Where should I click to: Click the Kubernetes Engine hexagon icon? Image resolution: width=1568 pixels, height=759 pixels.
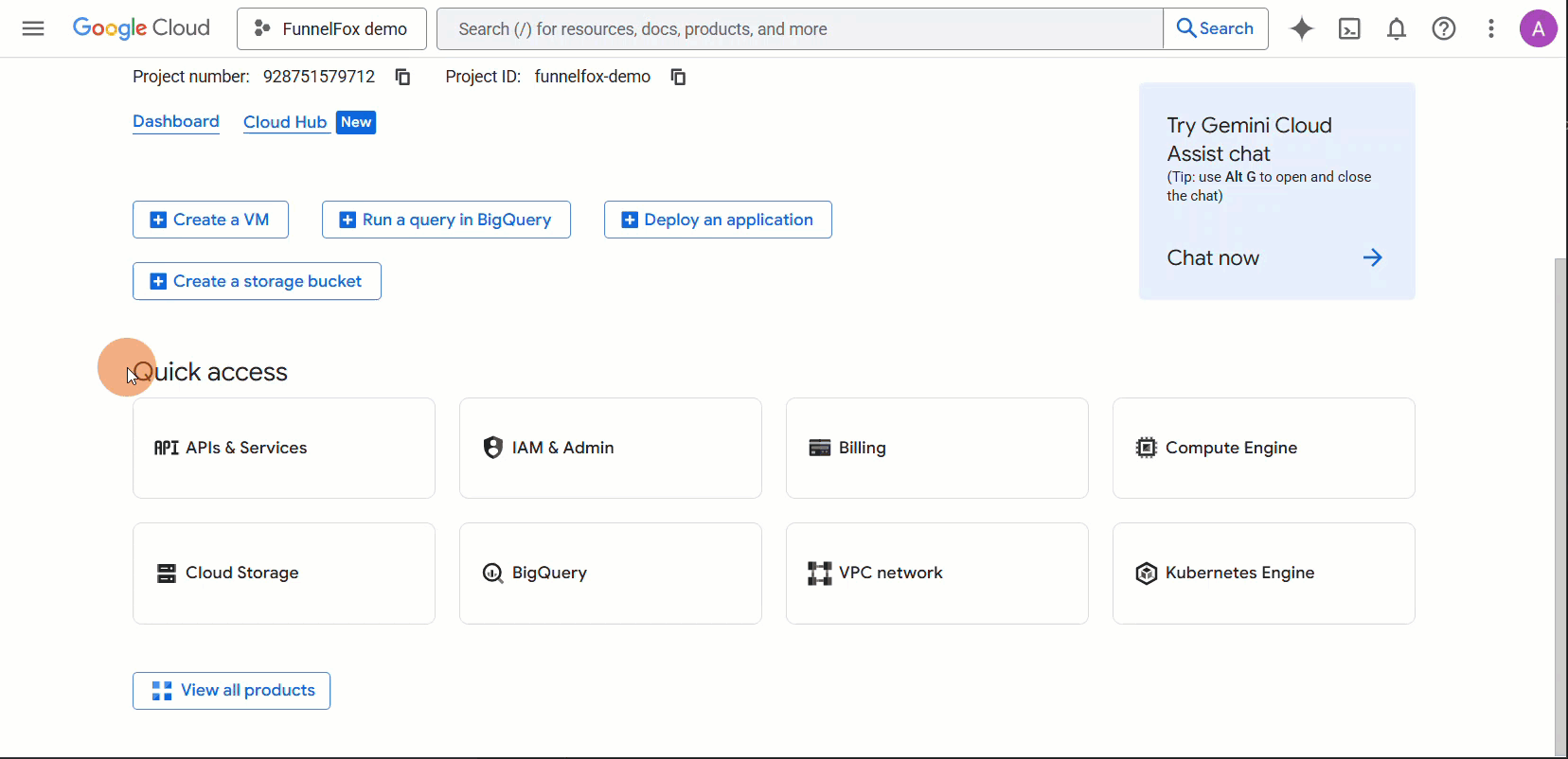pyautogui.click(x=1147, y=574)
